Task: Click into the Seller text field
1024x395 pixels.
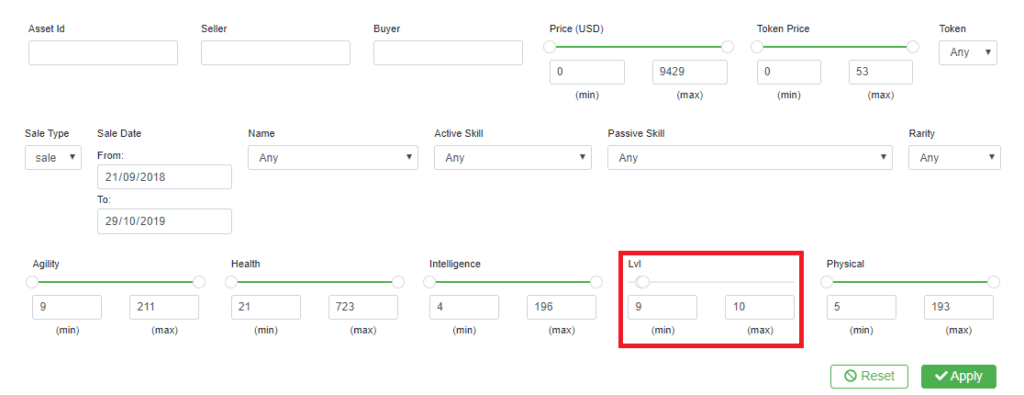Action: coord(276,53)
